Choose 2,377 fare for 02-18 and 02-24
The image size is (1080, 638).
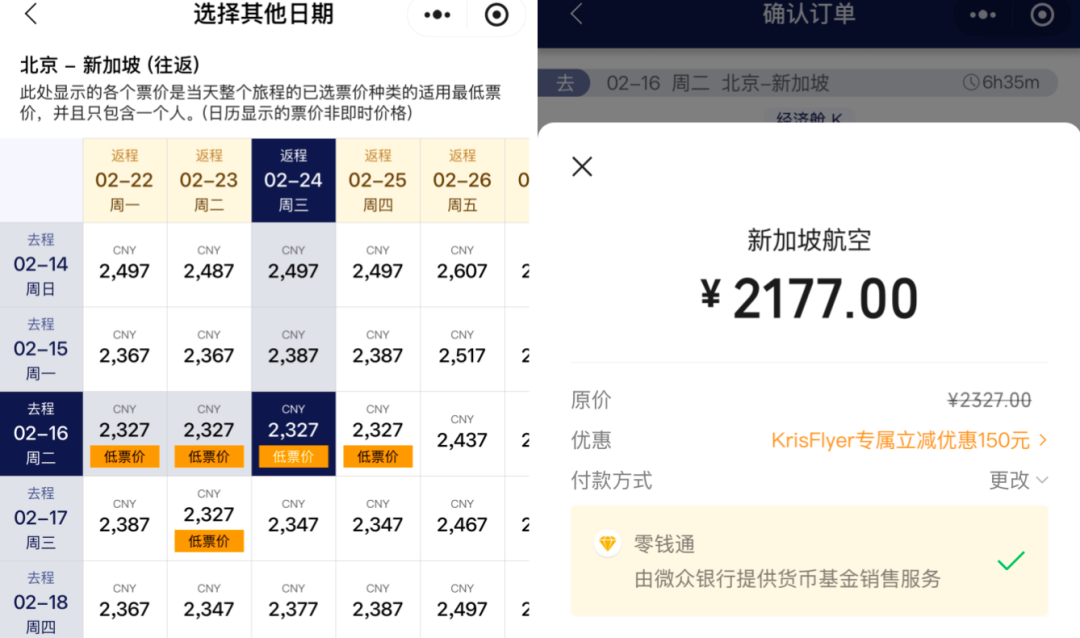293,599
